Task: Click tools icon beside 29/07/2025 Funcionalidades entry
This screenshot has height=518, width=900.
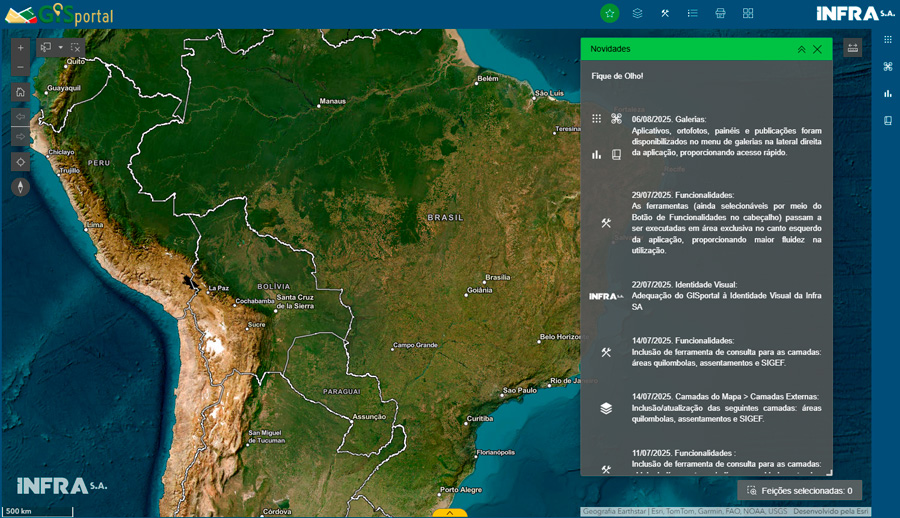Action: pyautogui.click(x=606, y=223)
